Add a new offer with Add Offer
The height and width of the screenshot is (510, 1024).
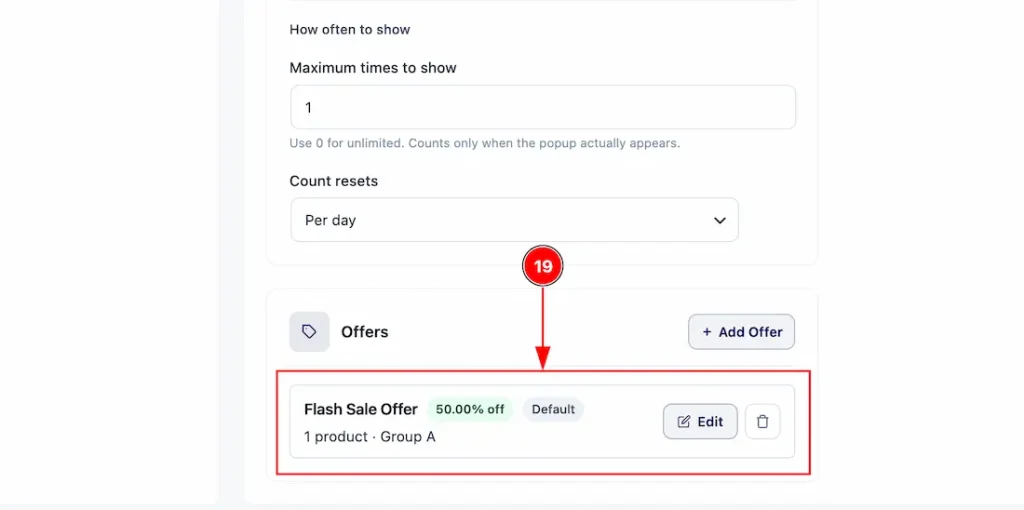pyautogui.click(x=741, y=332)
